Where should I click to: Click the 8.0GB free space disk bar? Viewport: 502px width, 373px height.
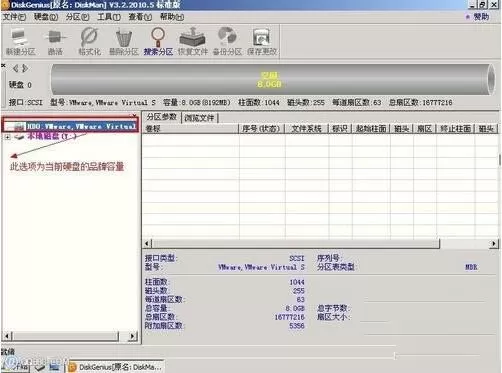(272, 80)
